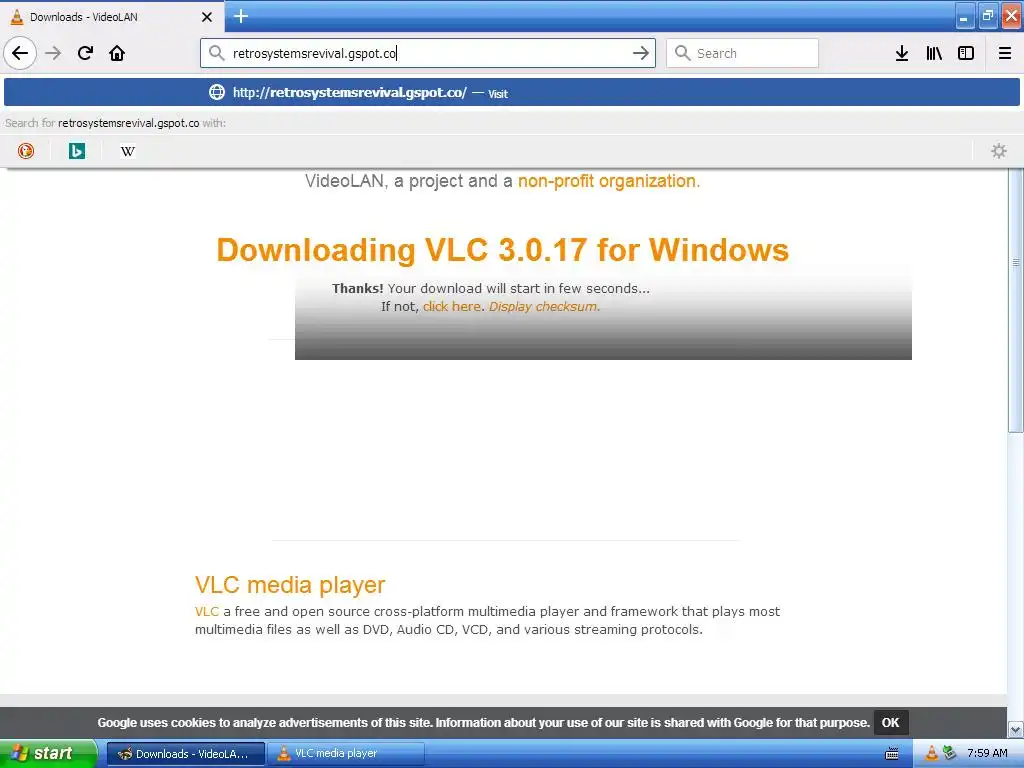Search with DuckDuckGo one-off engine
This screenshot has width=1024, height=768.
[x=25, y=151]
